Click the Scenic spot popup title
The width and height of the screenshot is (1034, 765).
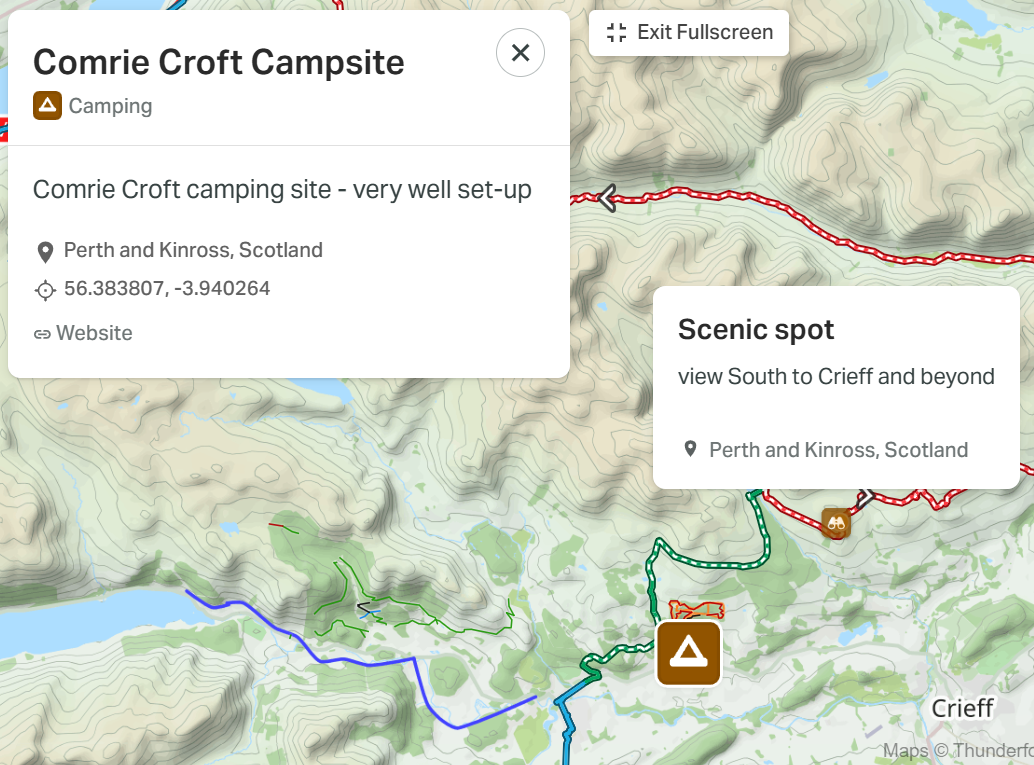(756, 329)
